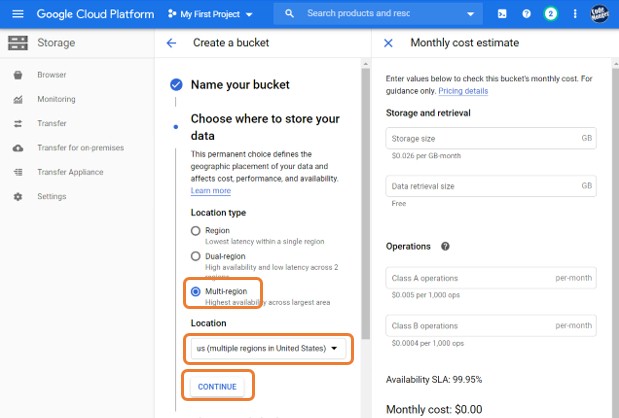Open the Location dropdown for us multi-region
619x418 pixels.
click(268, 348)
